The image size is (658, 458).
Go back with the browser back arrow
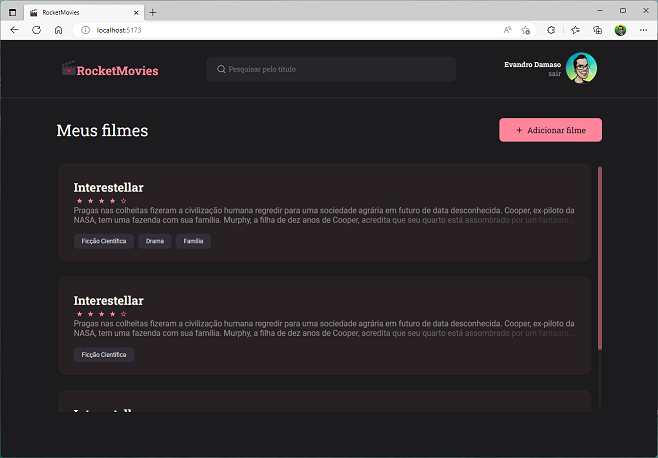[15, 30]
